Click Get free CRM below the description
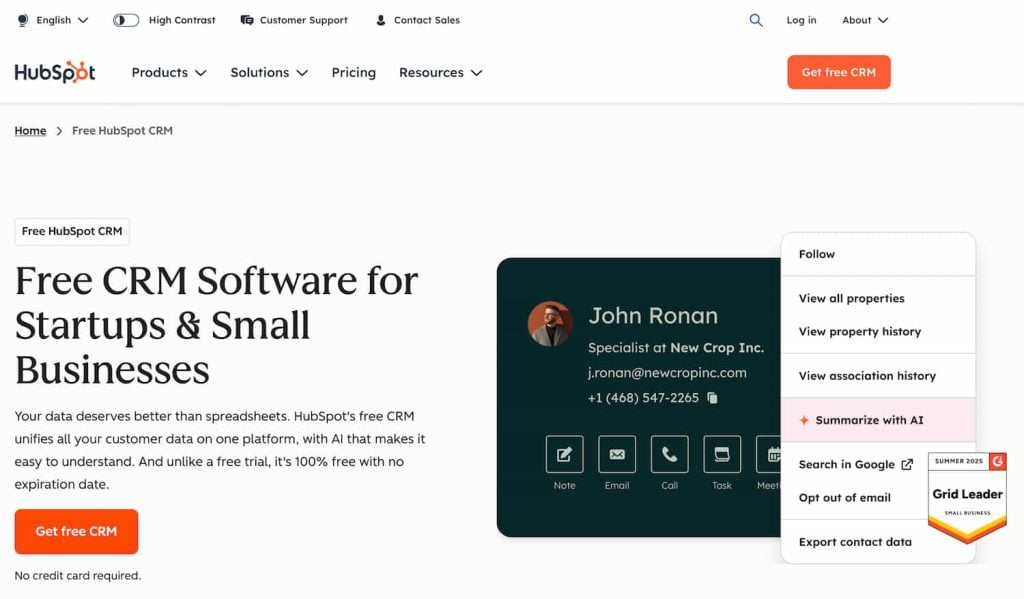This screenshot has width=1024, height=599. (76, 532)
